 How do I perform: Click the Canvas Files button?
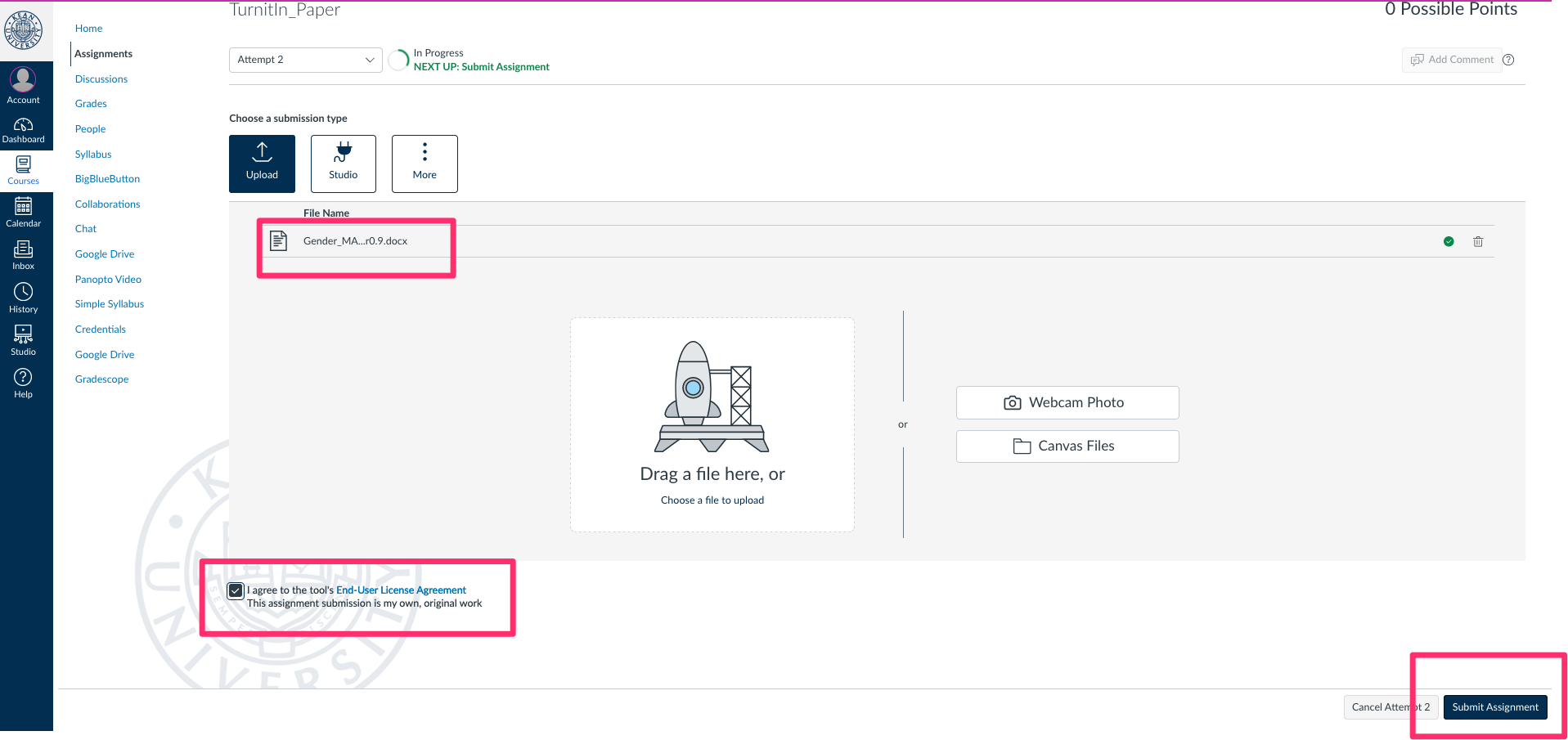pyautogui.click(x=1067, y=446)
